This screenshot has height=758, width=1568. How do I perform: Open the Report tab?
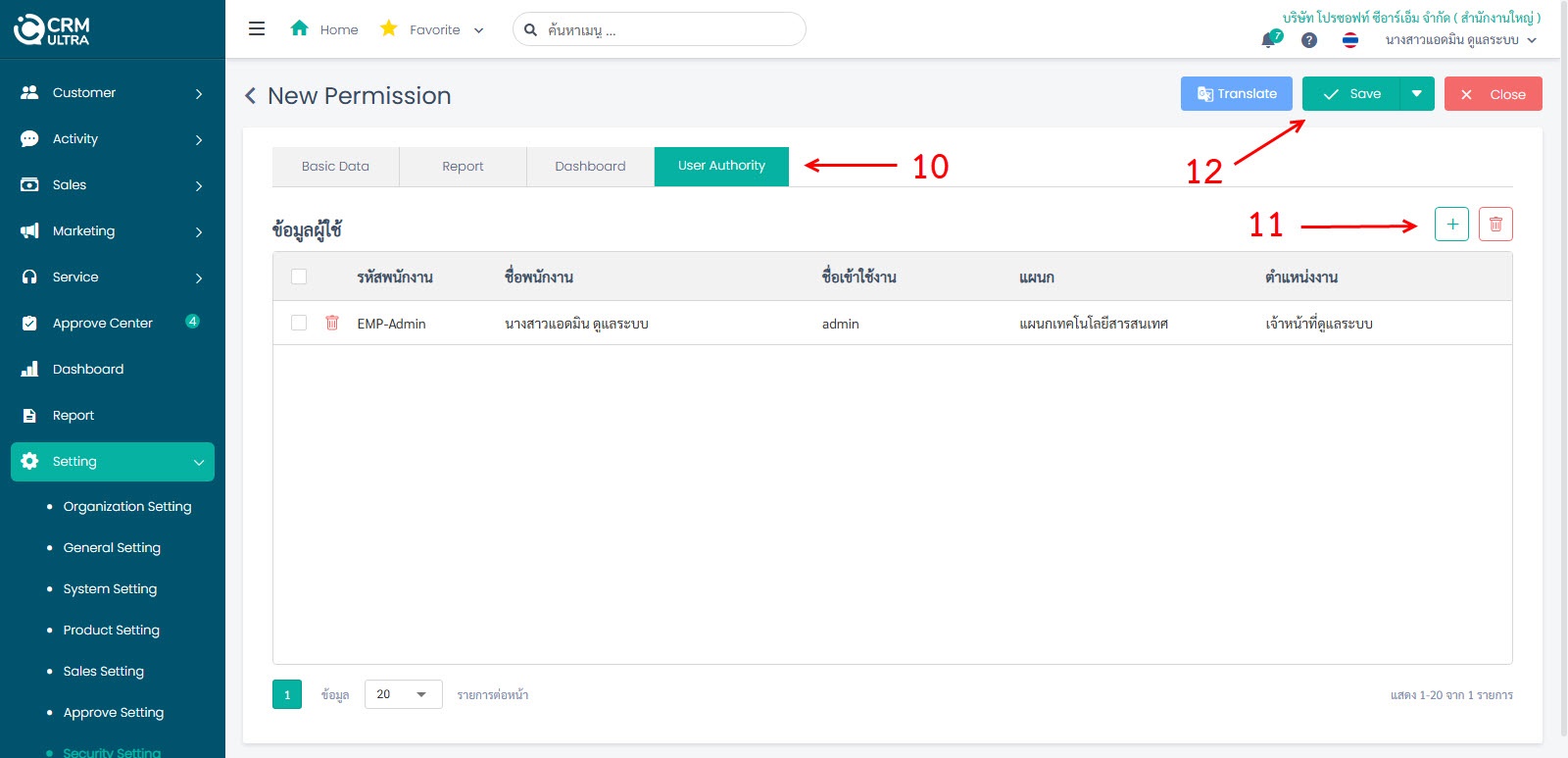(463, 167)
